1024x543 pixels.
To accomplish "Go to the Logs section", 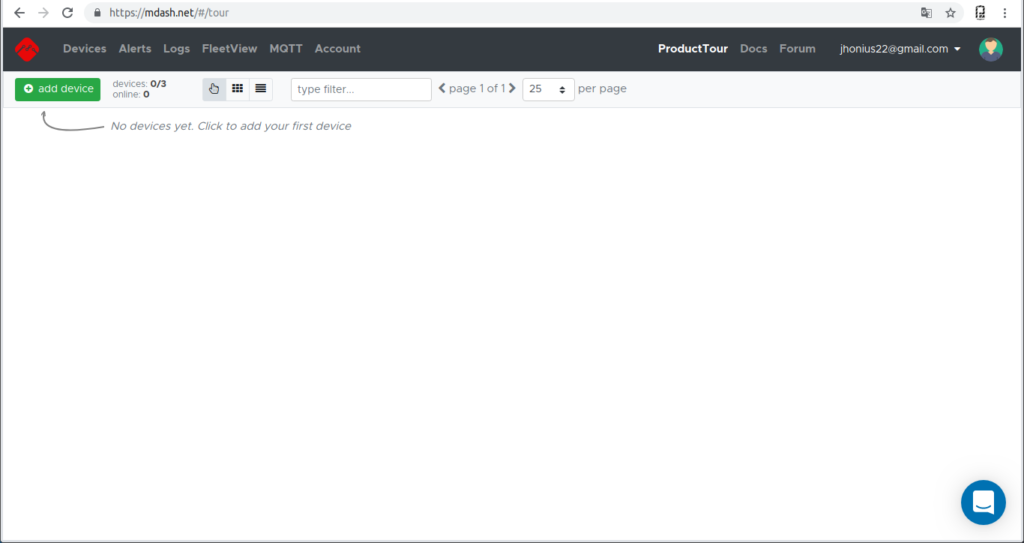I will pyautogui.click(x=176, y=49).
